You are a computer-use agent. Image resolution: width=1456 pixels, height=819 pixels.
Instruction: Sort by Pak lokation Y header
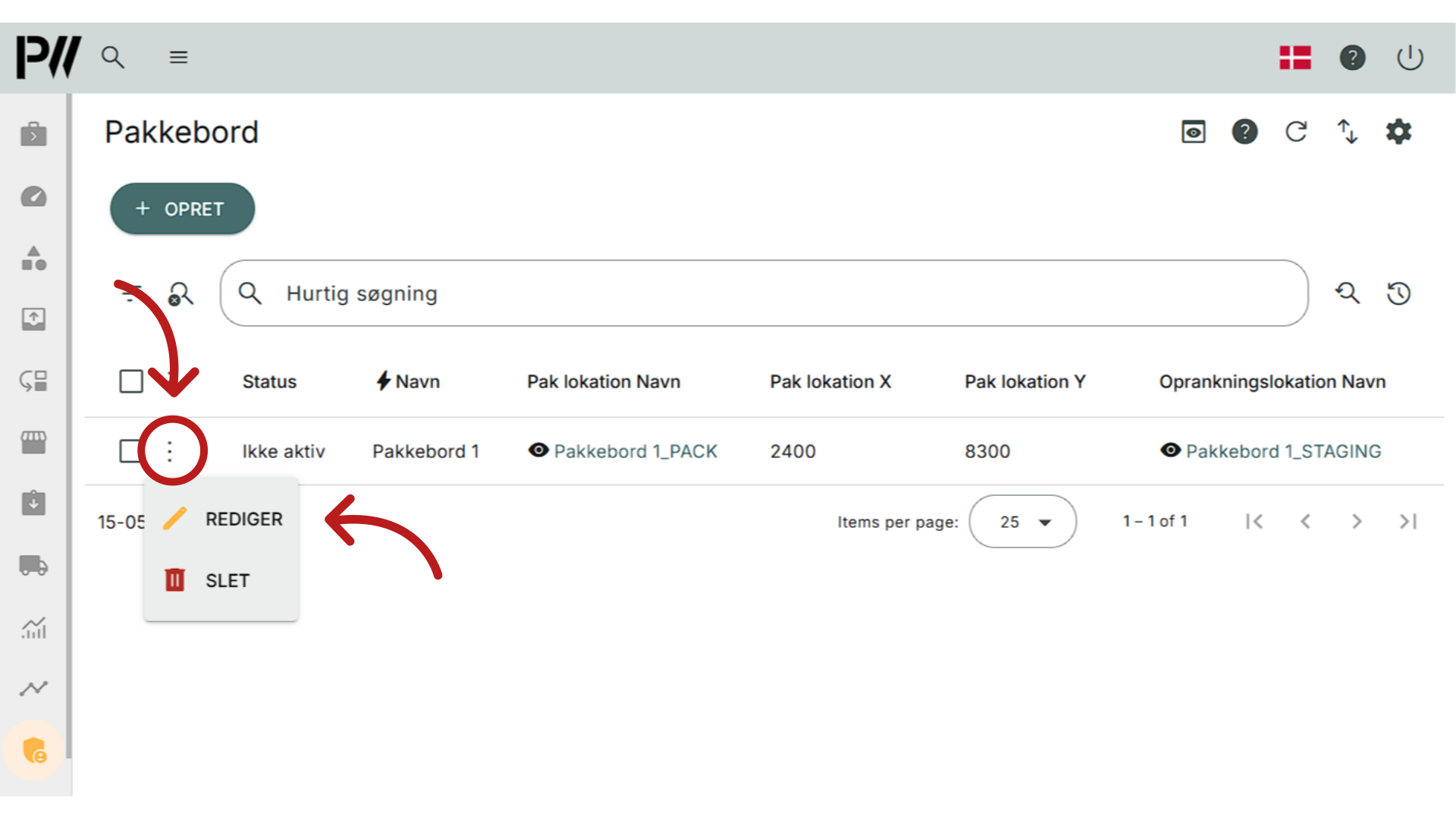click(x=1025, y=381)
